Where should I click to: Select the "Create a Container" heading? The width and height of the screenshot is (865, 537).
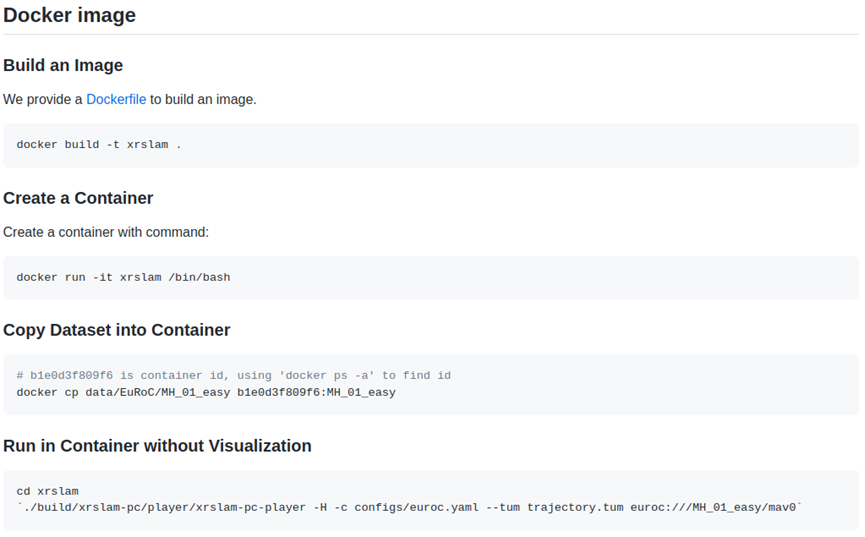pos(78,197)
